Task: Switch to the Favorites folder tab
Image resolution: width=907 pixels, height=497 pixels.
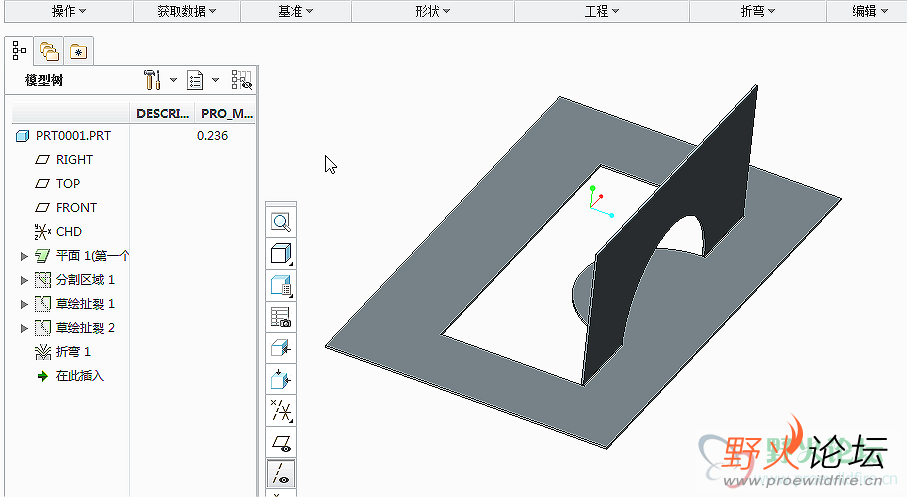Action: click(x=79, y=52)
